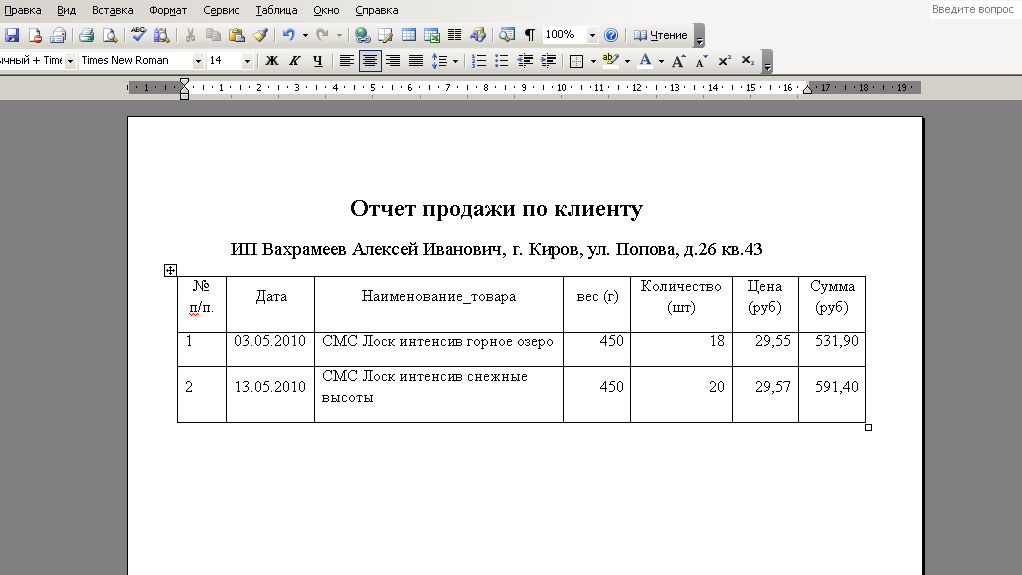The width and height of the screenshot is (1022, 575).
Task: Start a bulleted list
Action: pyautogui.click(x=501, y=61)
